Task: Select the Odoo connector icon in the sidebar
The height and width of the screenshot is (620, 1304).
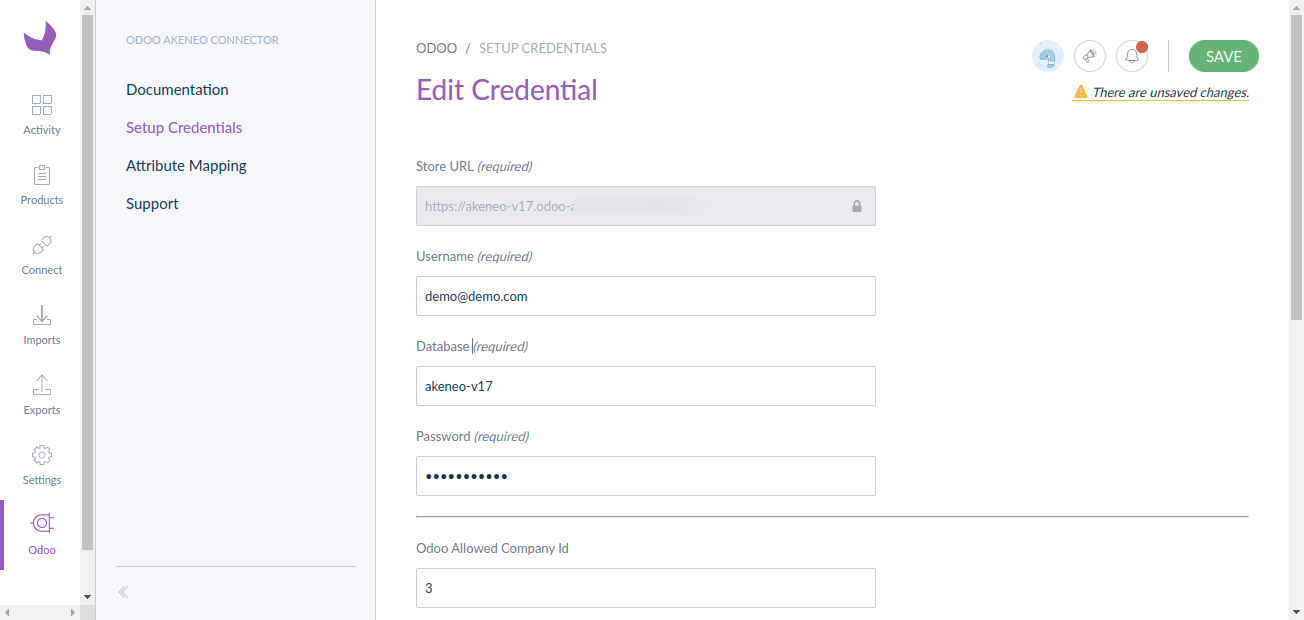Action: pyautogui.click(x=41, y=531)
